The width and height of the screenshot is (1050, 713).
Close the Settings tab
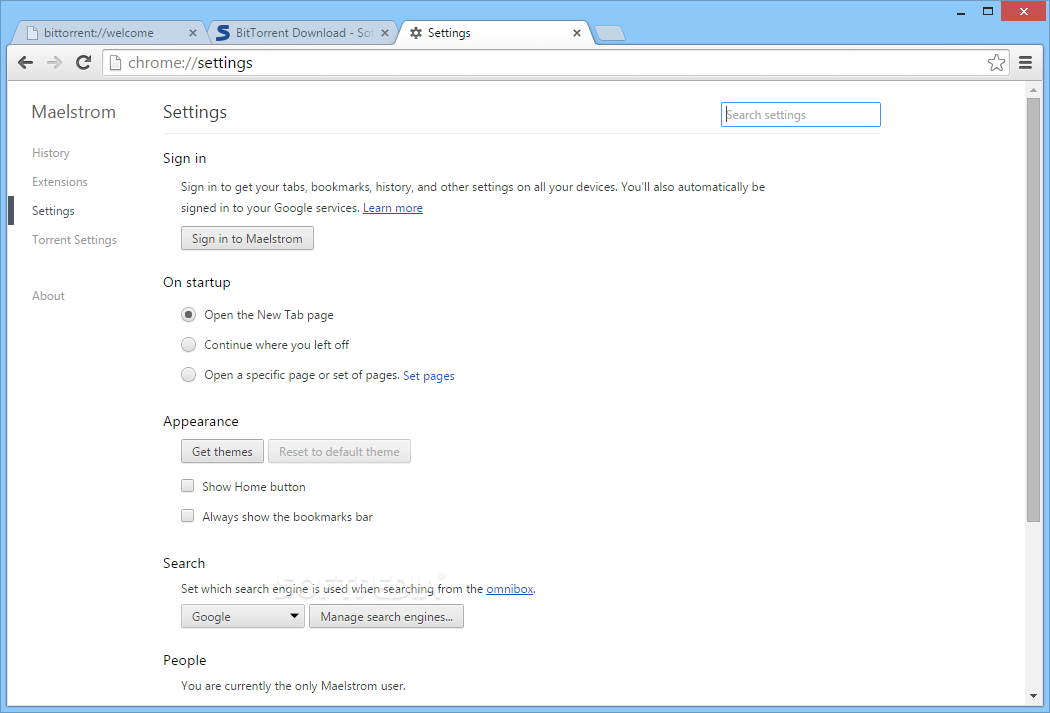(577, 33)
